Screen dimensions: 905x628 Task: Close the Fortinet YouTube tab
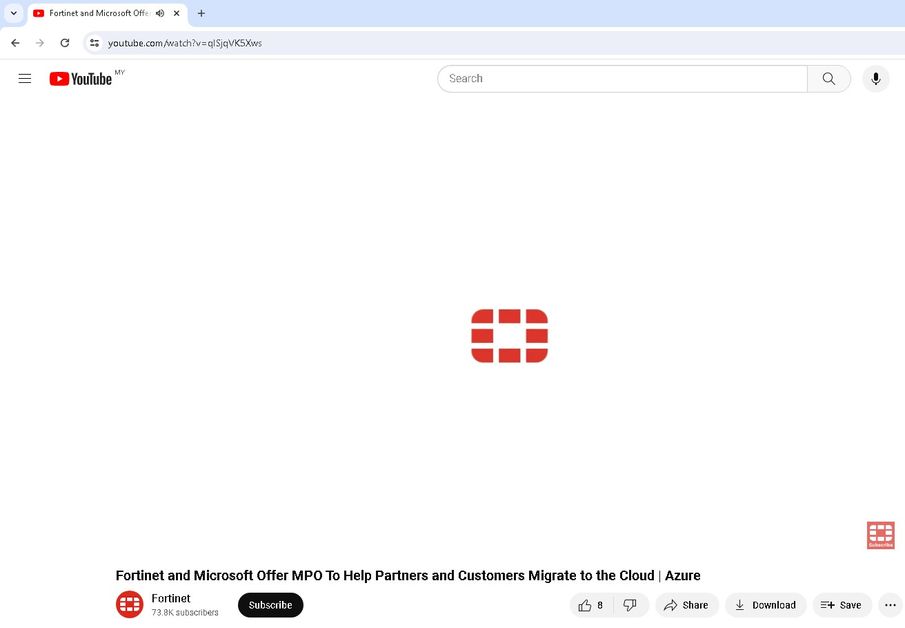(x=177, y=13)
